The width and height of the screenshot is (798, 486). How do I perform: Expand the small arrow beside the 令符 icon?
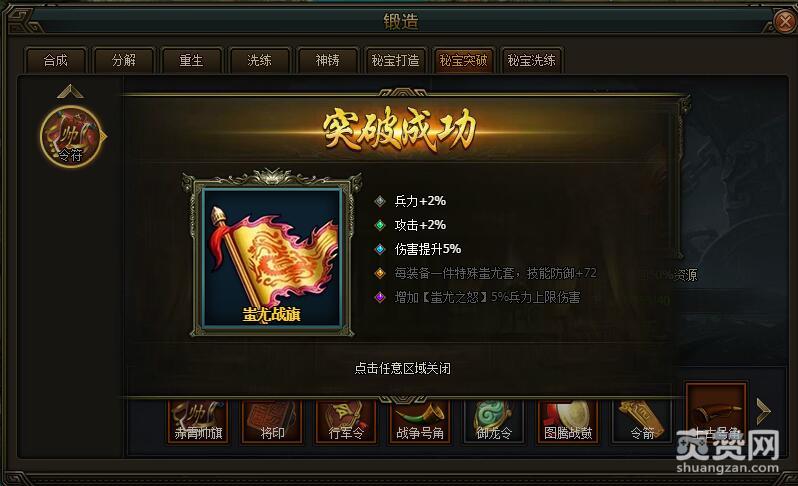[x=104, y=136]
